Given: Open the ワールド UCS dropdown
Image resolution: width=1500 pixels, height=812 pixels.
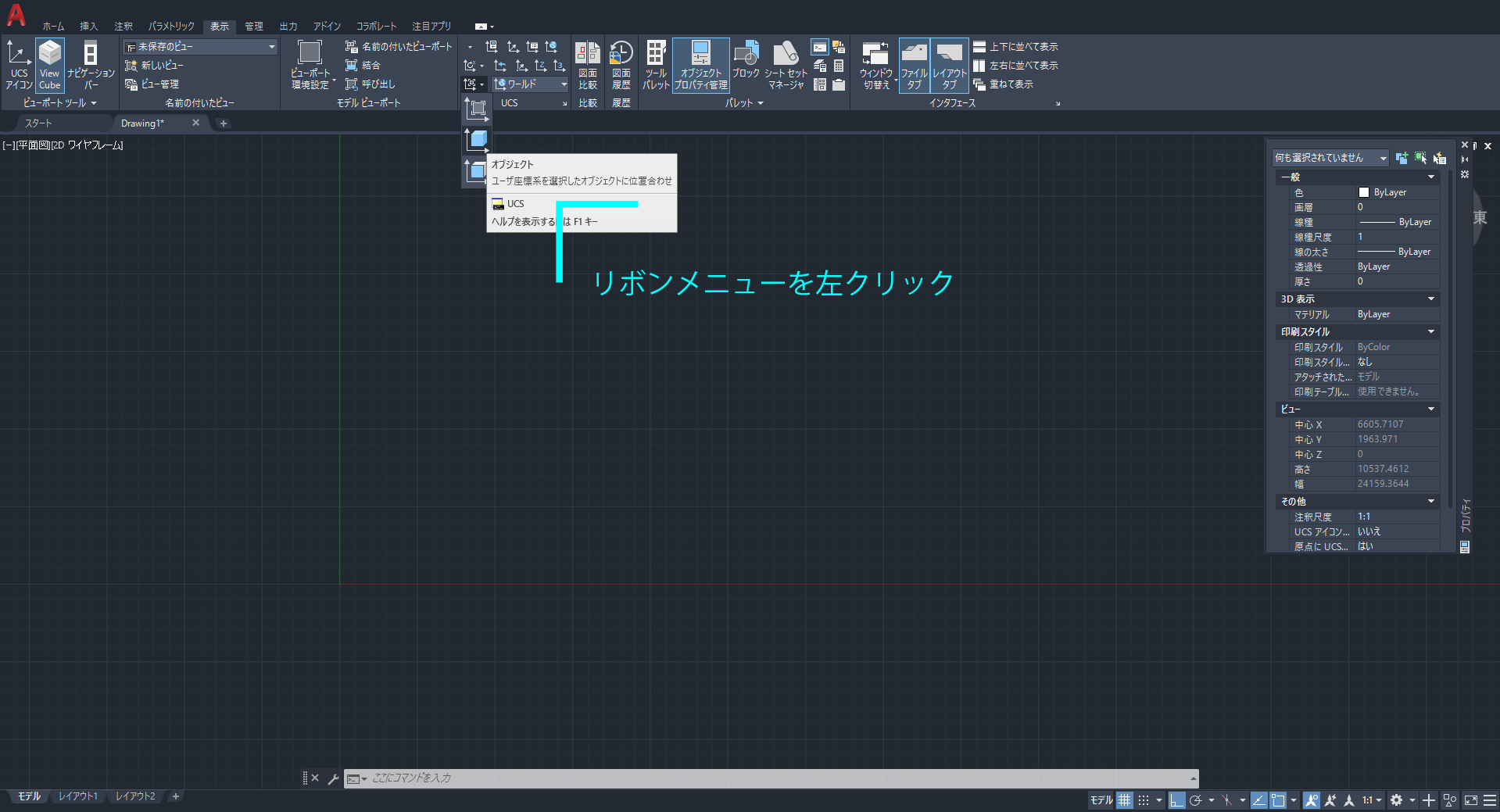Looking at the screenshot, I should coord(563,84).
